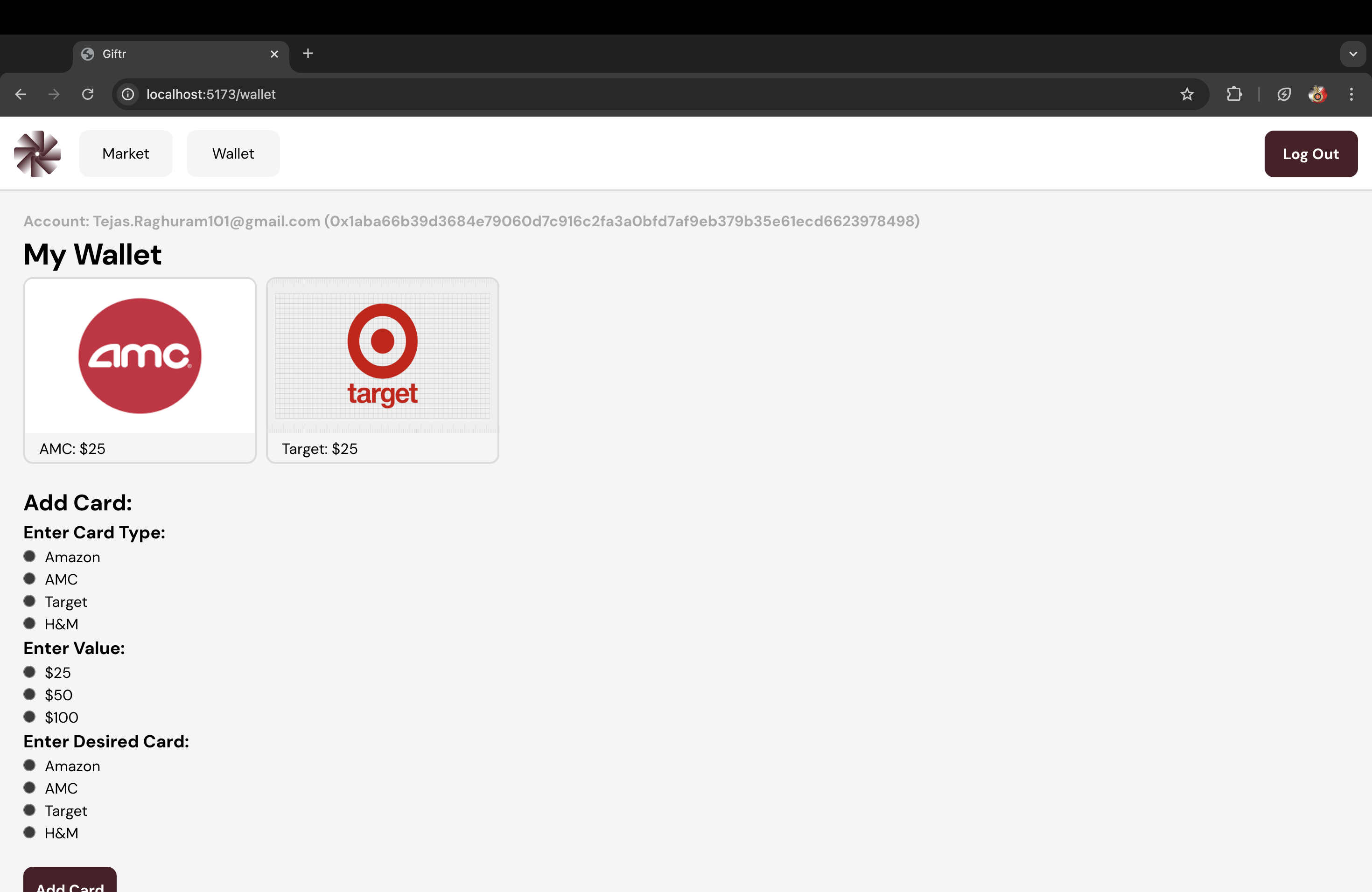Open the browser extensions puzzle icon
Viewport: 1372px width, 892px height.
(x=1234, y=94)
